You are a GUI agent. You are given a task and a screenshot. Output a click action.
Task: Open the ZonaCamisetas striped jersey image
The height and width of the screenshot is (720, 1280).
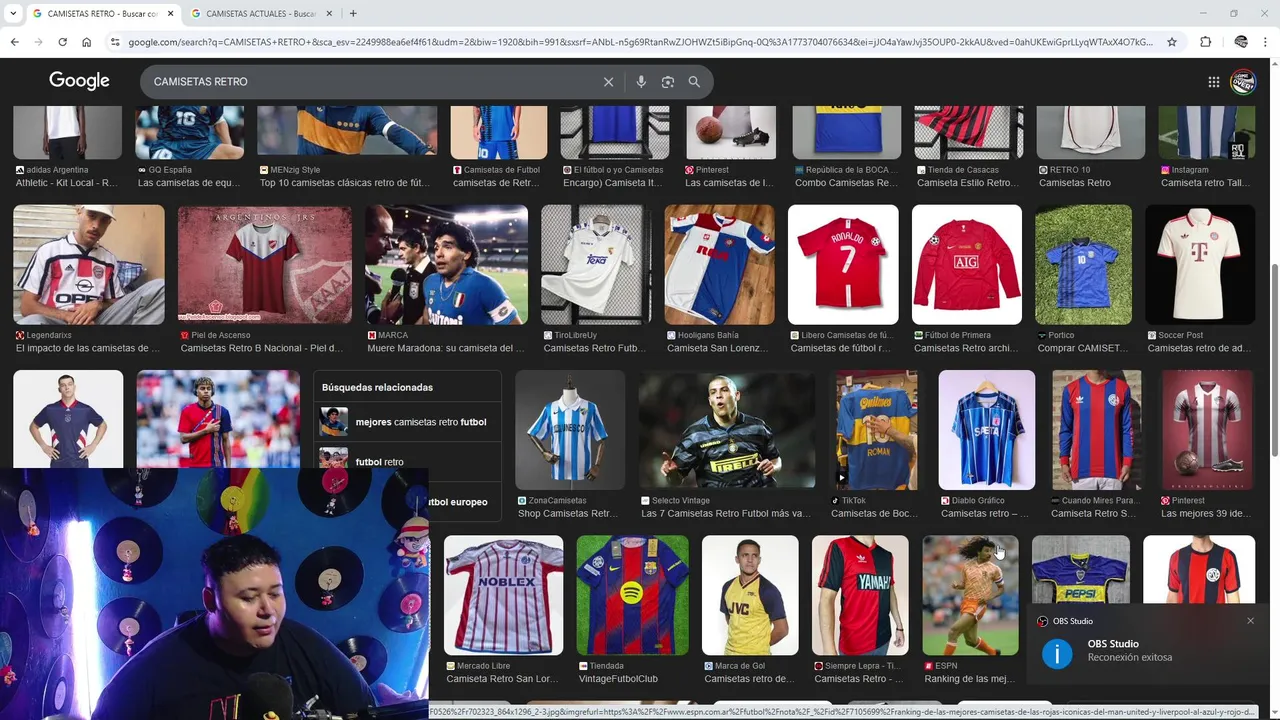coord(570,430)
